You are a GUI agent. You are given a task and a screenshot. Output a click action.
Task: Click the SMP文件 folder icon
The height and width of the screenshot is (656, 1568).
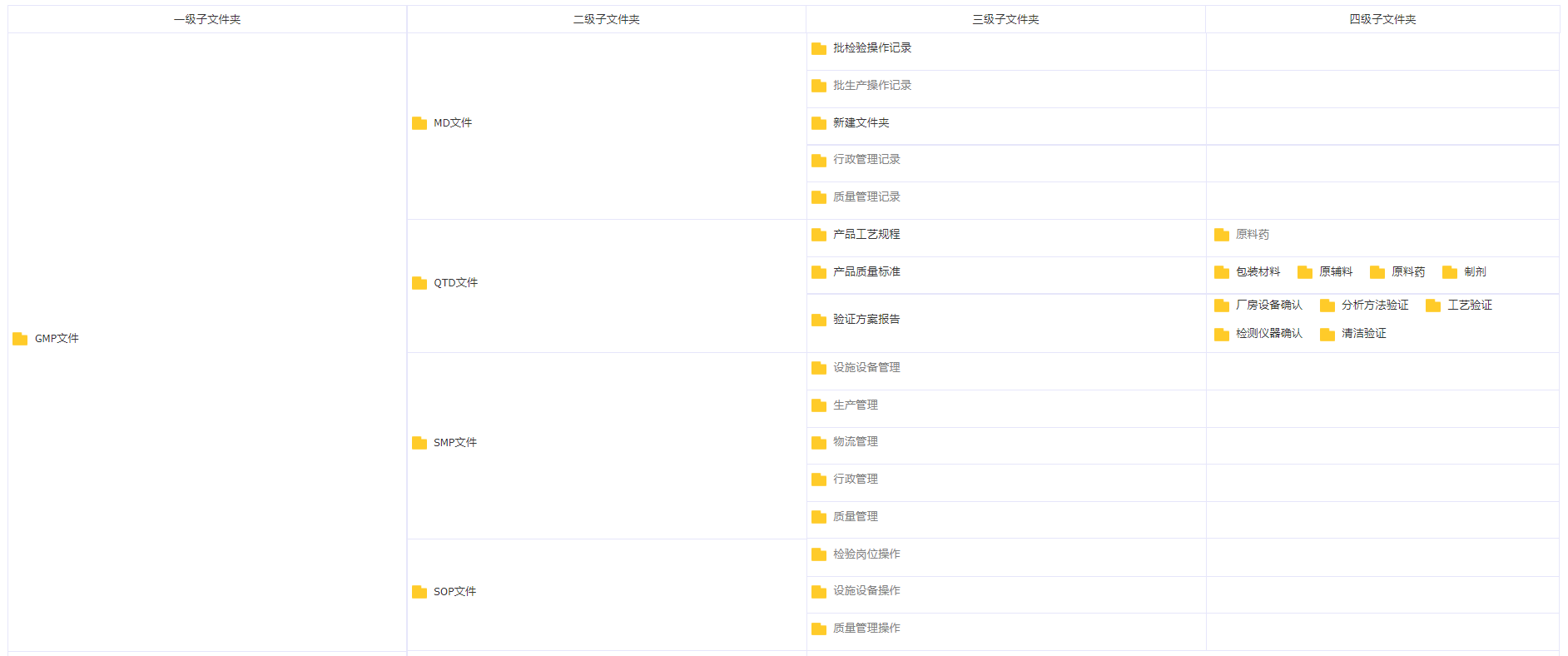pos(419,443)
